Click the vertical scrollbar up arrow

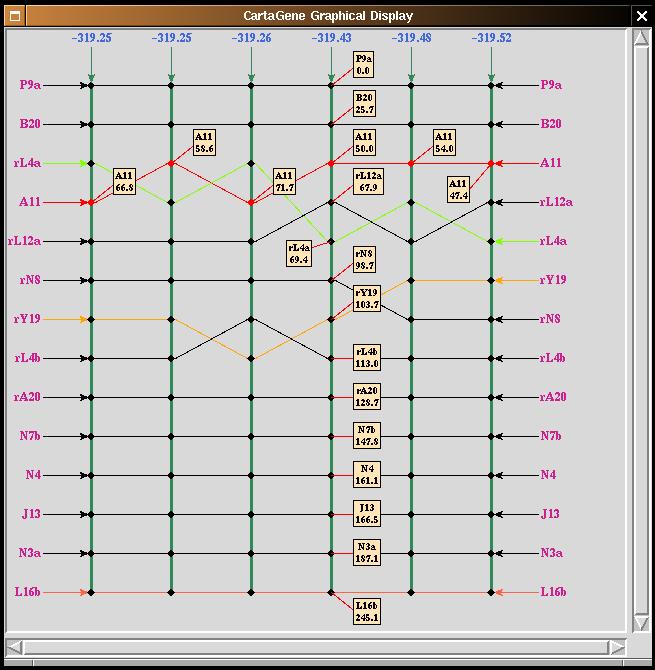point(641,38)
